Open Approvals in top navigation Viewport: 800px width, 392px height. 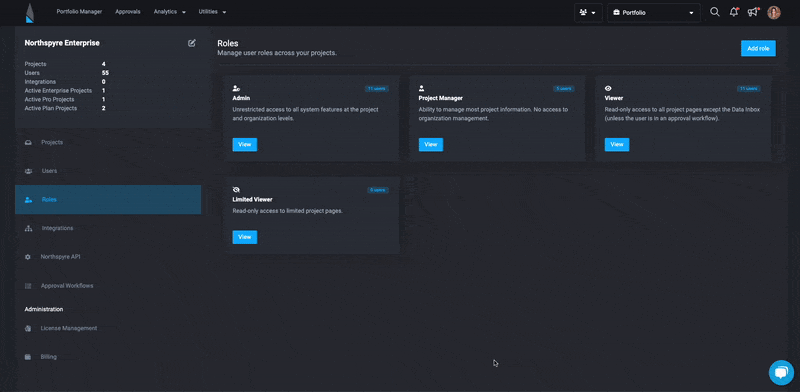pyautogui.click(x=128, y=12)
